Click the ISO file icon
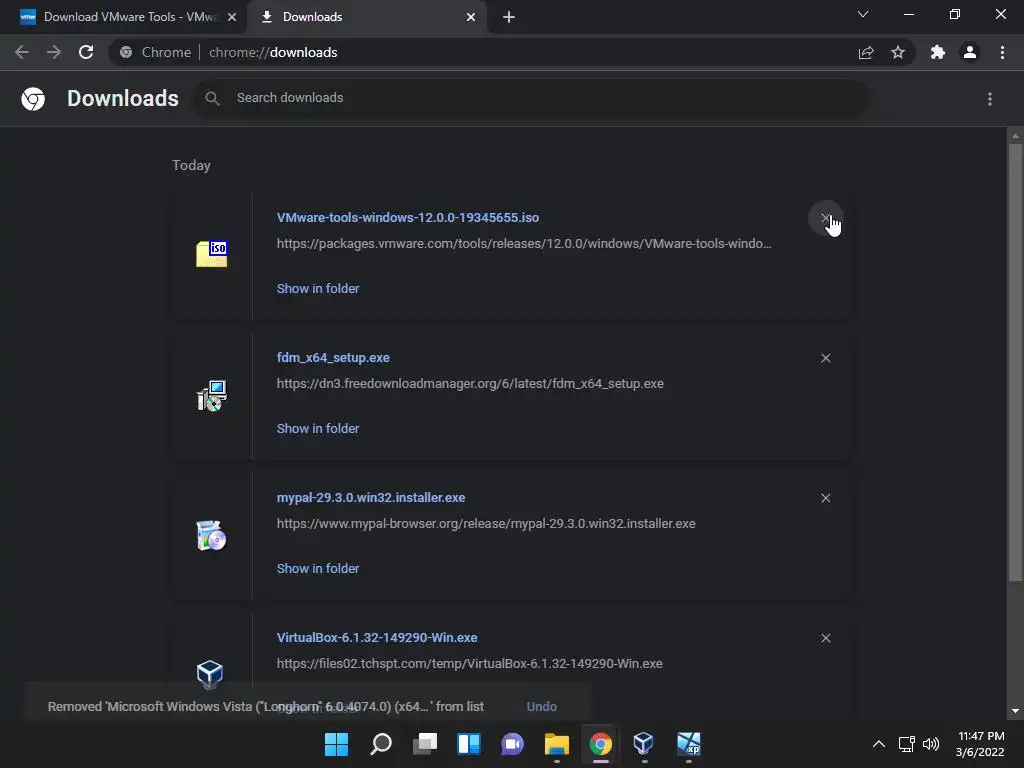Screen dimensions: 1024x768 click(212, 254)
